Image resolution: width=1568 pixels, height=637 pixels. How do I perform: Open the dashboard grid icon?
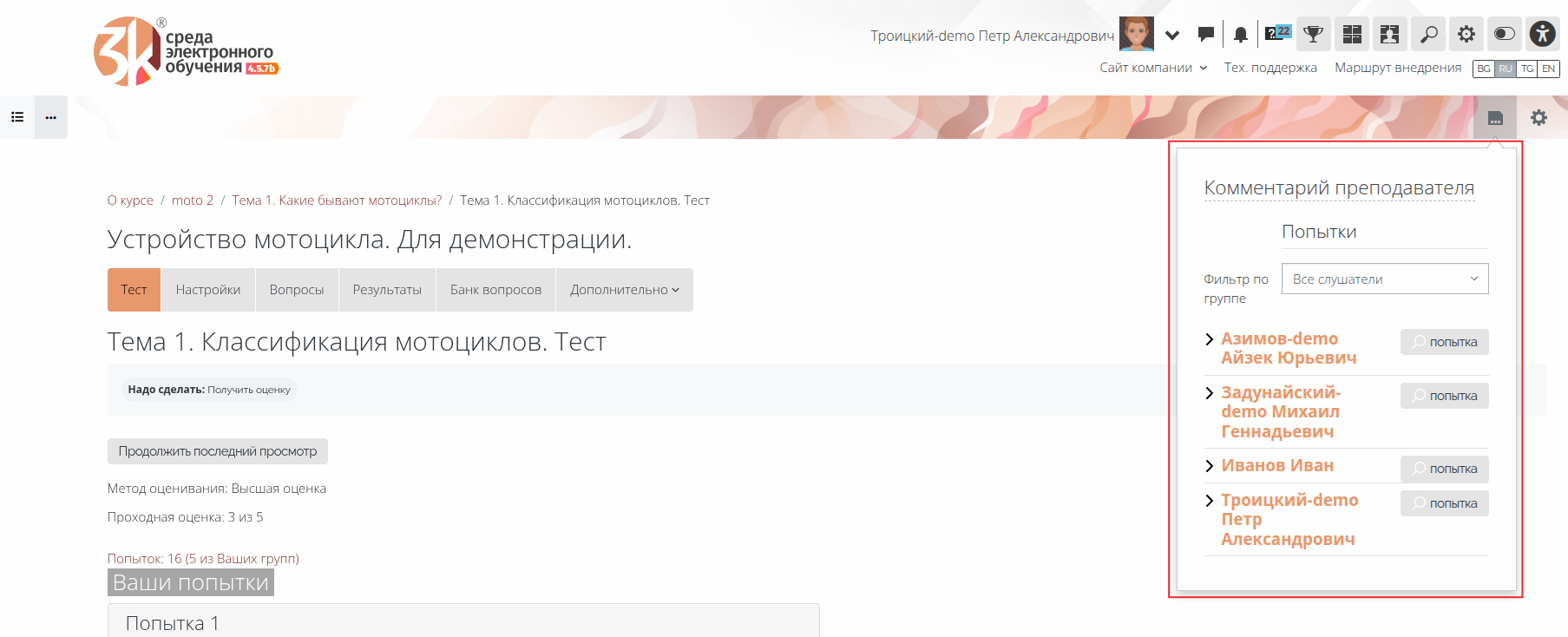pos(1351,35)
